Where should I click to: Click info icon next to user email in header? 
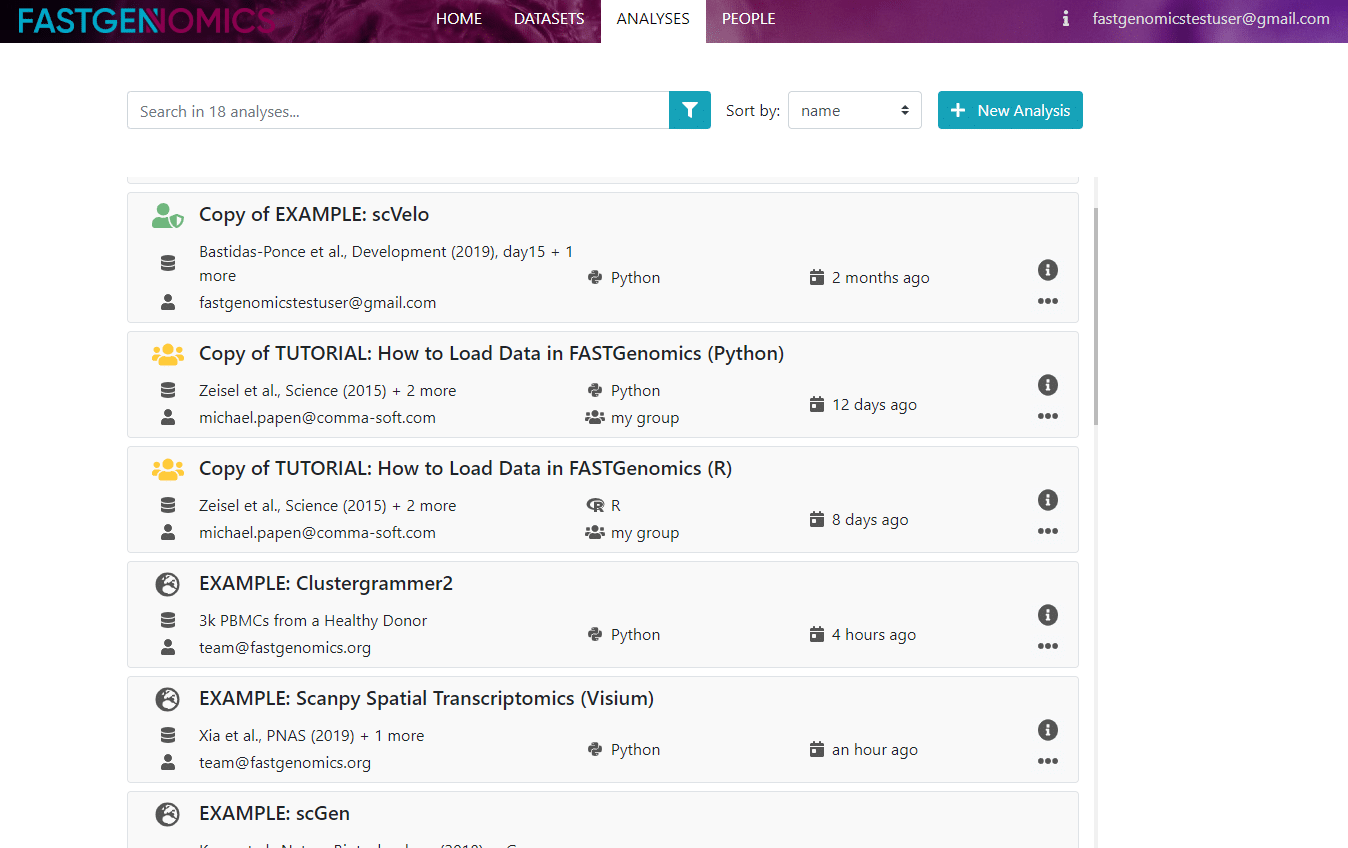[x=1066, y=19]
